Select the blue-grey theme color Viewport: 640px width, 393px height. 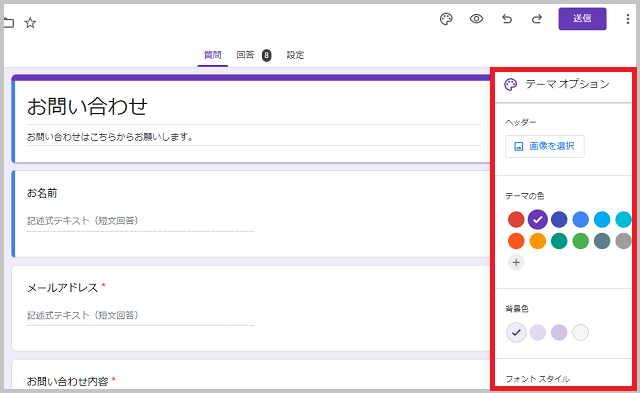(x=602, y=241)
